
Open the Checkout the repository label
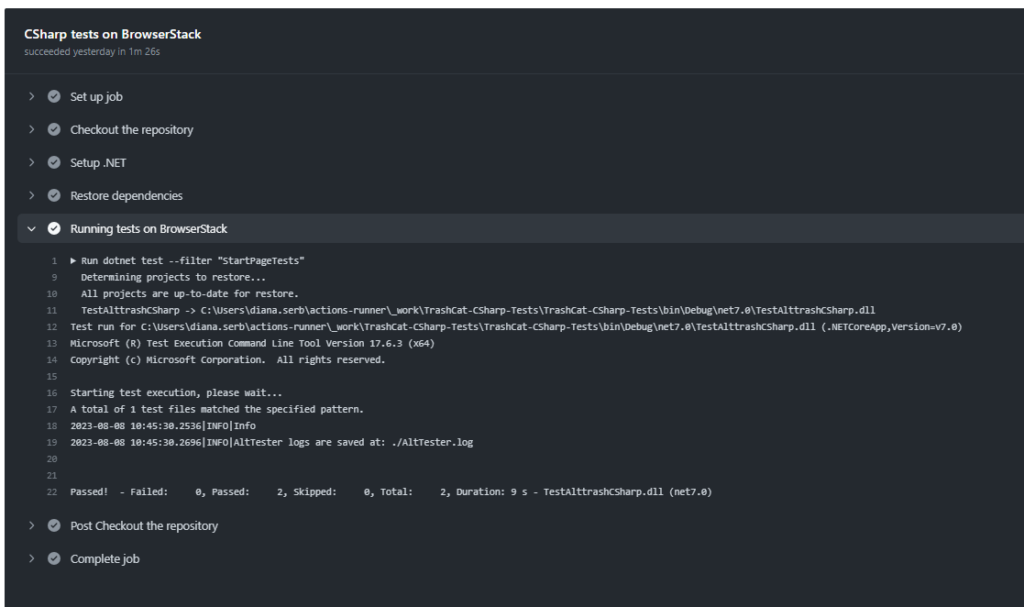pyautogui.click(x=132, y=129)
